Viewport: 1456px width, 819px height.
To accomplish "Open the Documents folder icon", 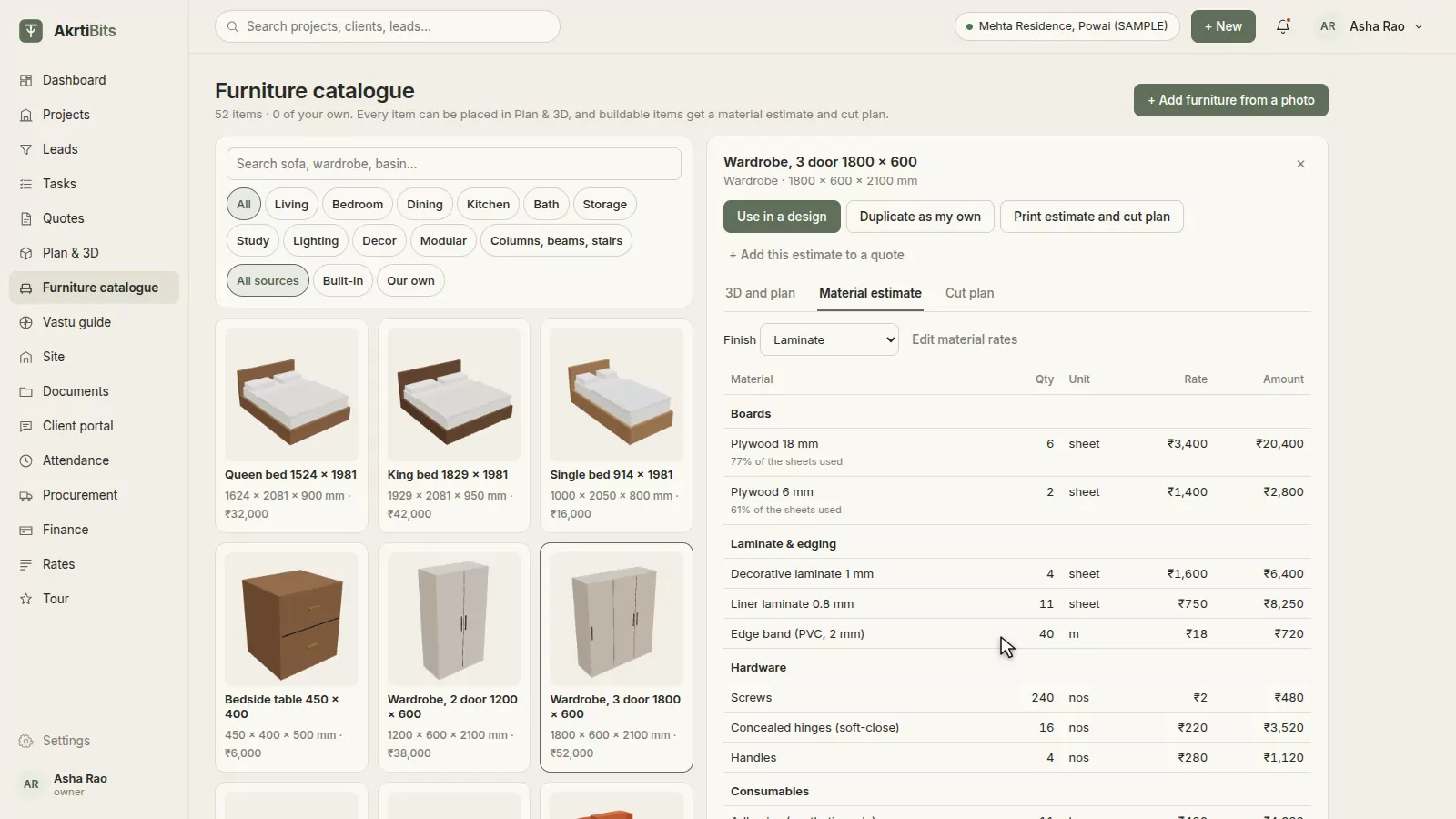I will click(x=25, y=391).
